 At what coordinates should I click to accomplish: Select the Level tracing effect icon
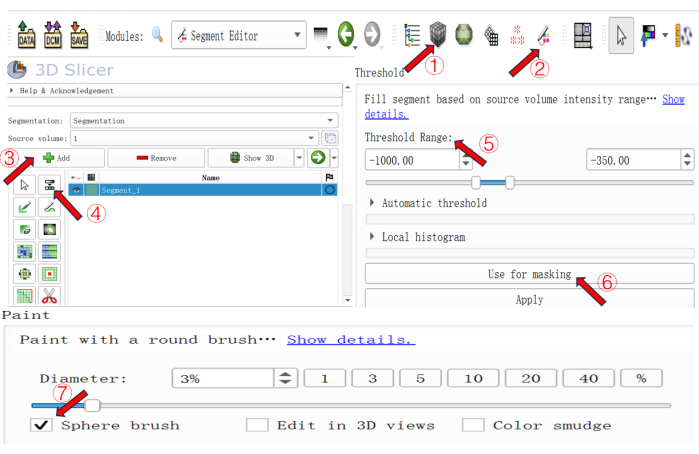[49, 230]
